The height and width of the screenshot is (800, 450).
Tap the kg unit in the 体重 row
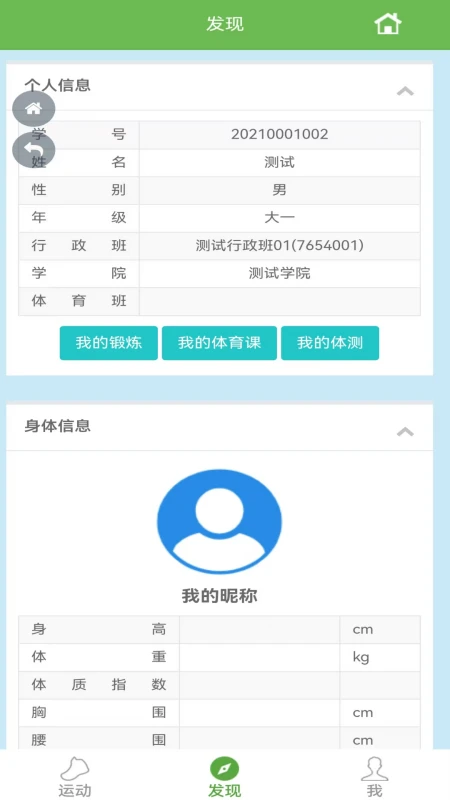coord(361,657)
